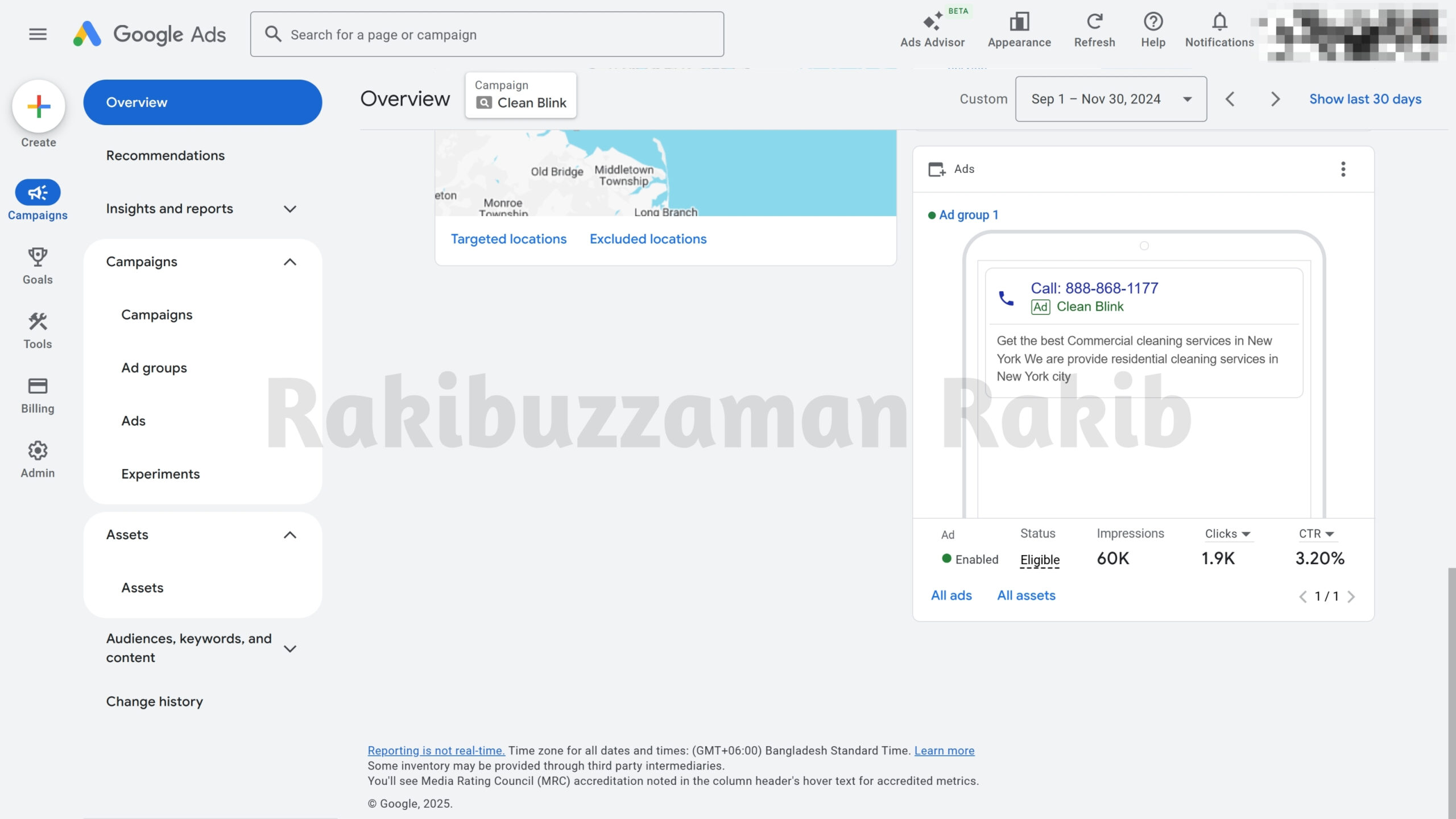Switch to Excluded locations tab
The width and height of the screenshot is (1456, 819).
tap(648, 239)
